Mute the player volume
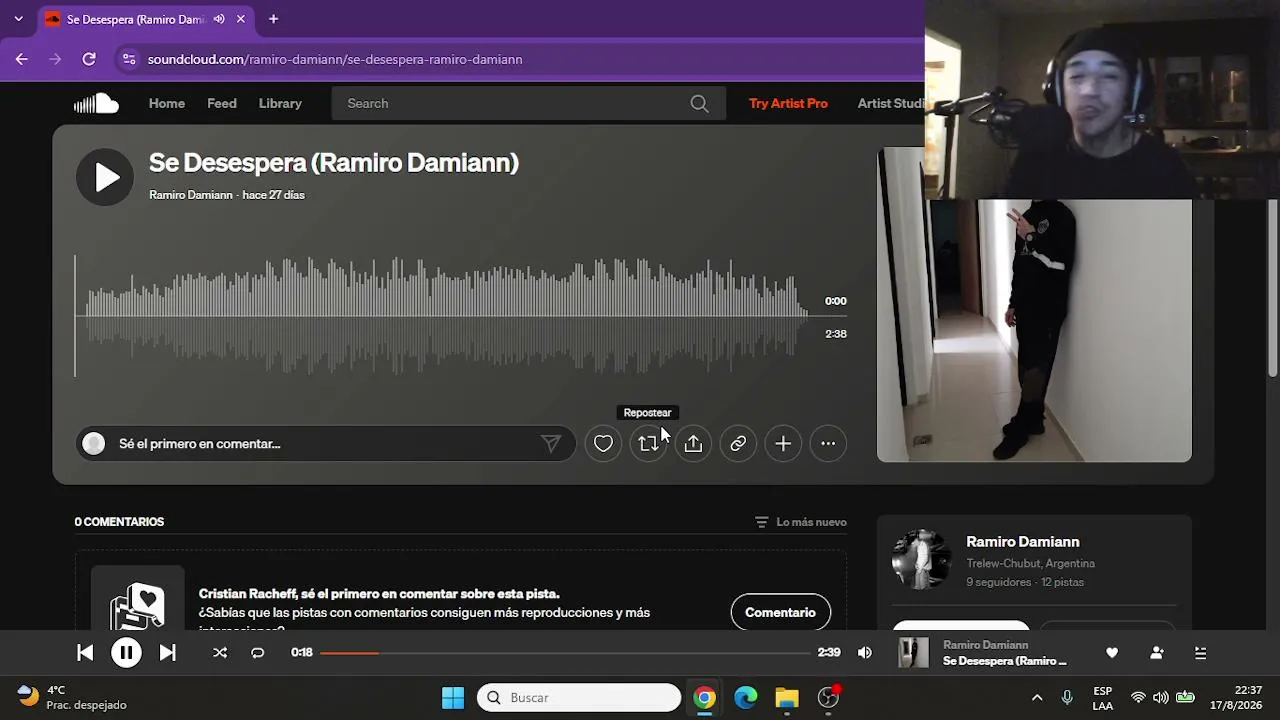Image resolution: width=1280 pixels, height=720 pixels. pyautogui.click(x=865, y=653)
